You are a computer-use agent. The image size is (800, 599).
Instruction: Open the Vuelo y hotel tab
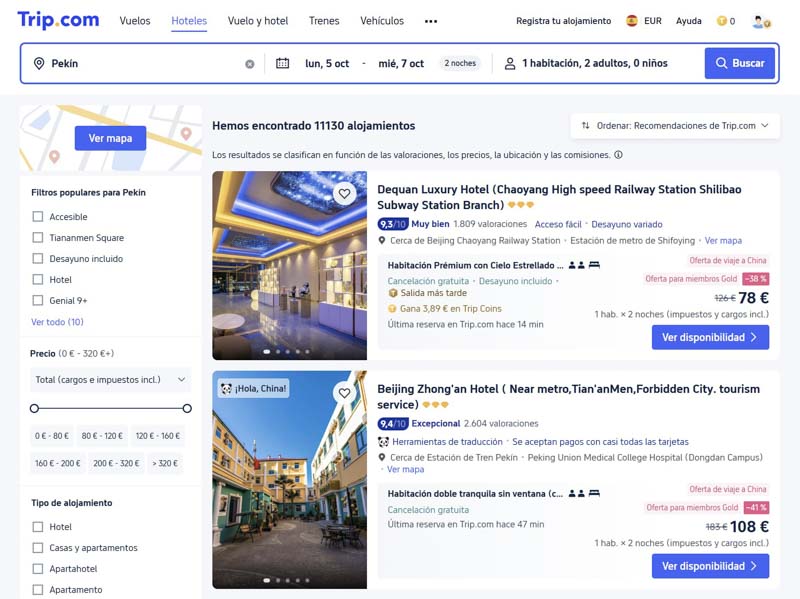[258, 21]
